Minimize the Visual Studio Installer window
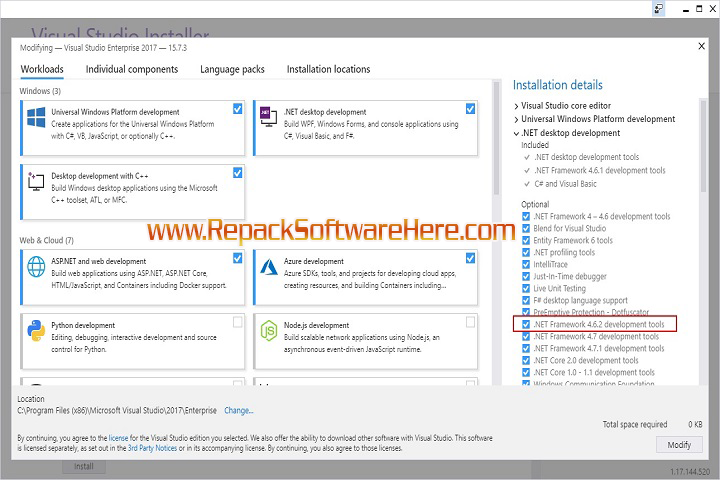The width and height of the screenshot is (720, 480). tap(686, 9)
